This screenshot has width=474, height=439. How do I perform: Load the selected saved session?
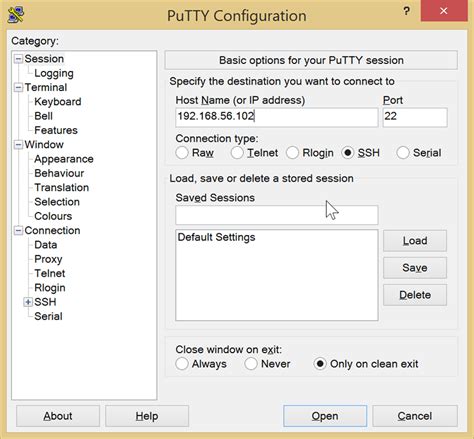(x=415, y=241)
